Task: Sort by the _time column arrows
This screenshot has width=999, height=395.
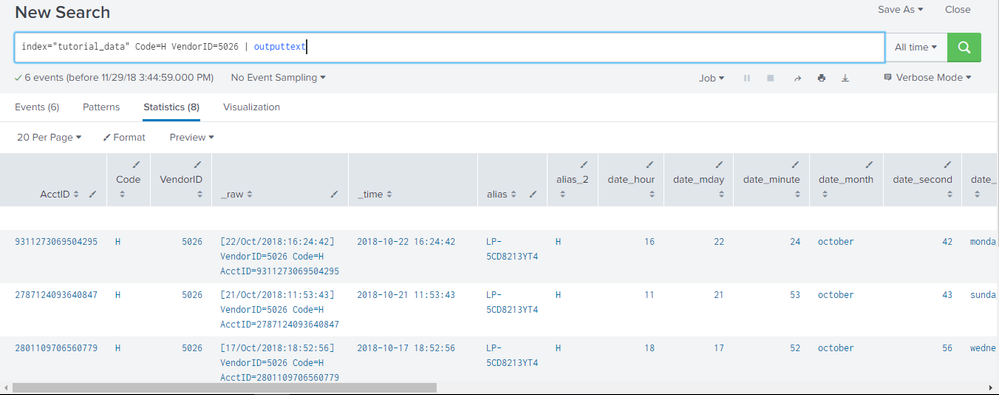Action: coord(389,195)
